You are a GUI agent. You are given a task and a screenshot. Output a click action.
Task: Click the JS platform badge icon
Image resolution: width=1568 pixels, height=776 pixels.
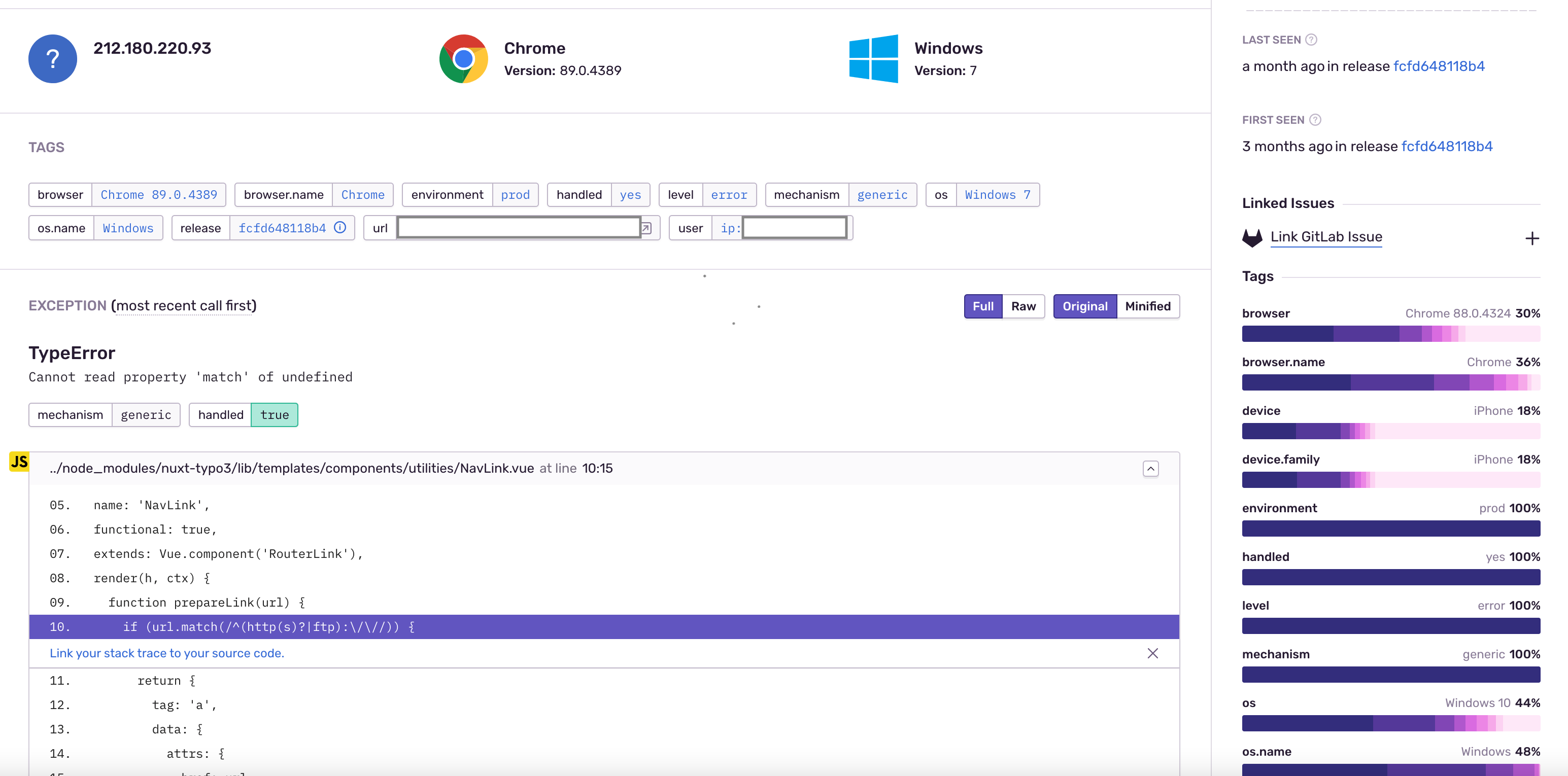pyautogui.click(x=19, y=462)
